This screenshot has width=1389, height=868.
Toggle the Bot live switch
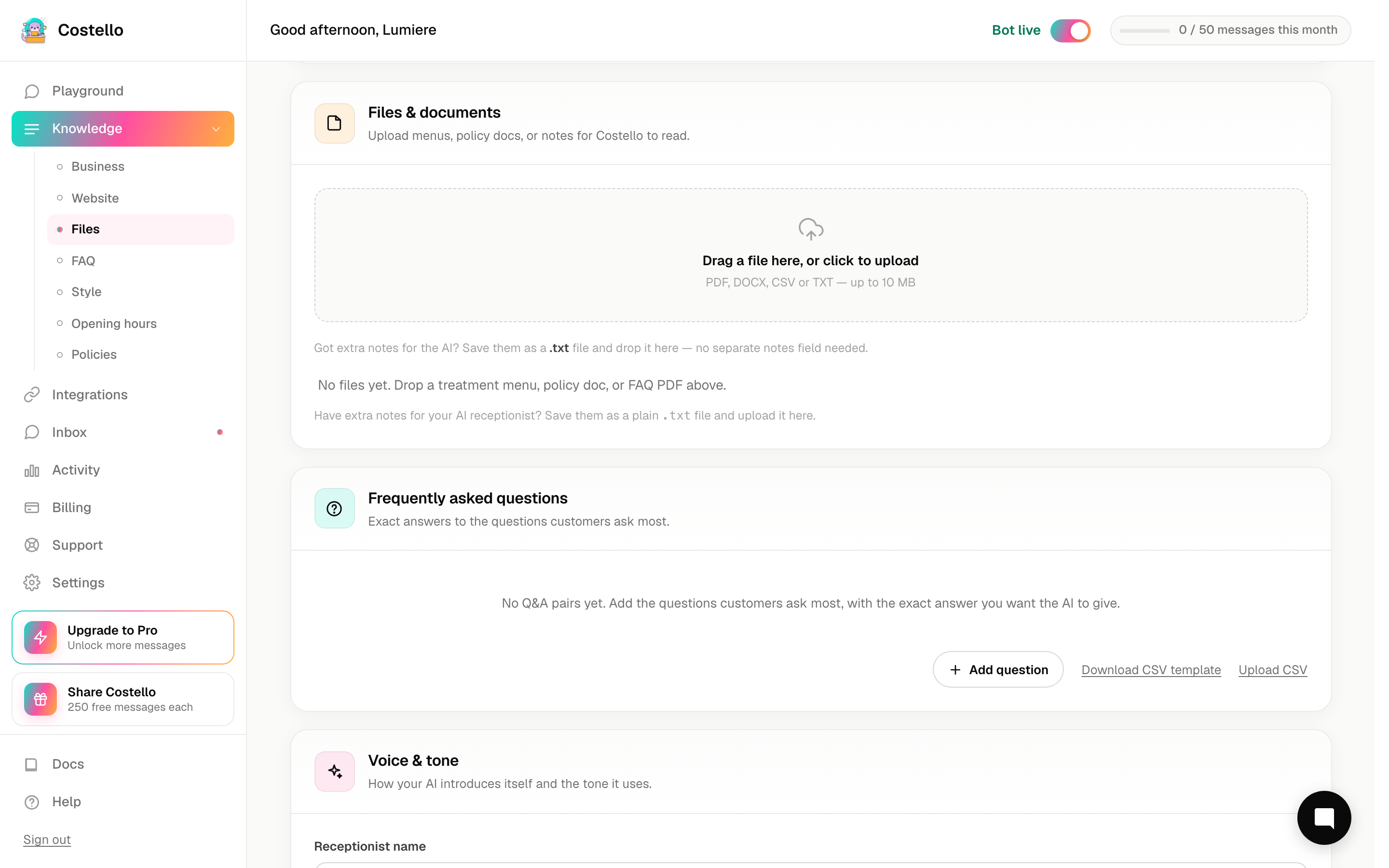pos(1070,30)
